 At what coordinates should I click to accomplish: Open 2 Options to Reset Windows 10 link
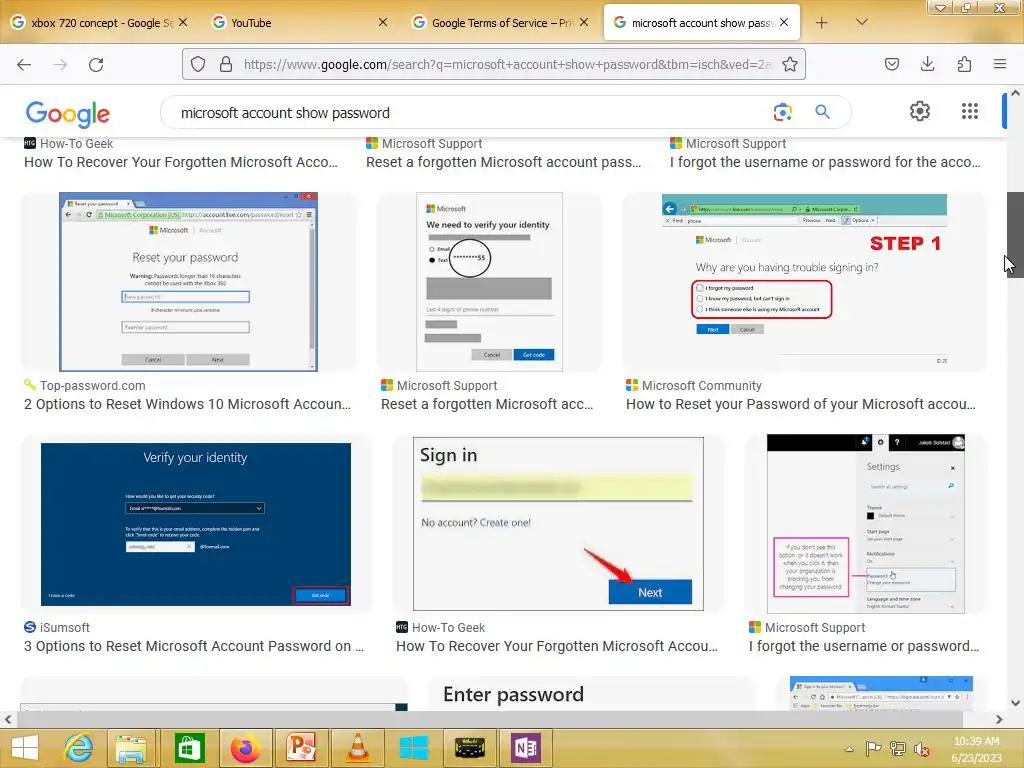point(187,404)
